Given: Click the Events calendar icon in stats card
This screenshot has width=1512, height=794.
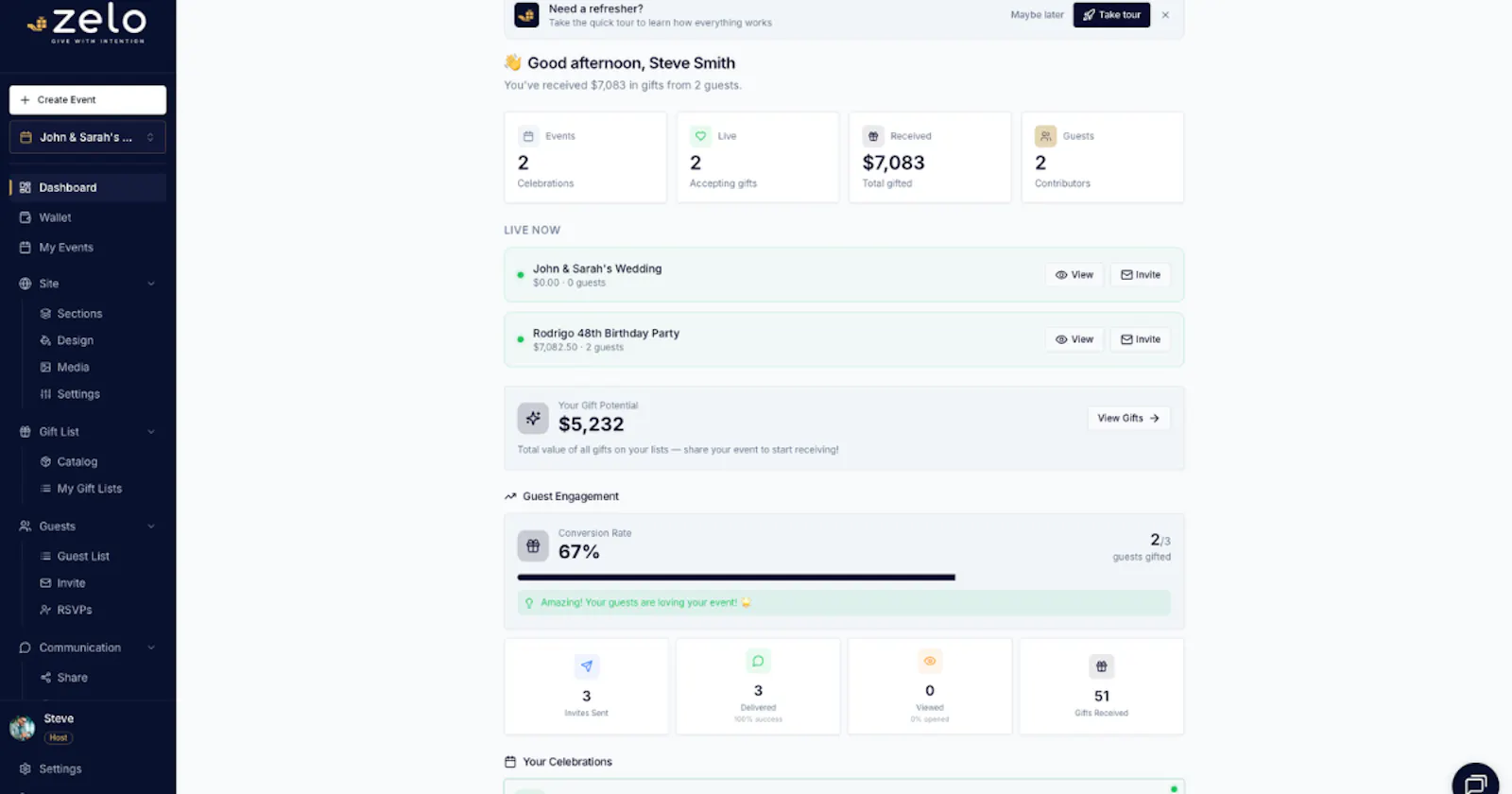Looking at the screenshot, I should click(x=528, y=136).
